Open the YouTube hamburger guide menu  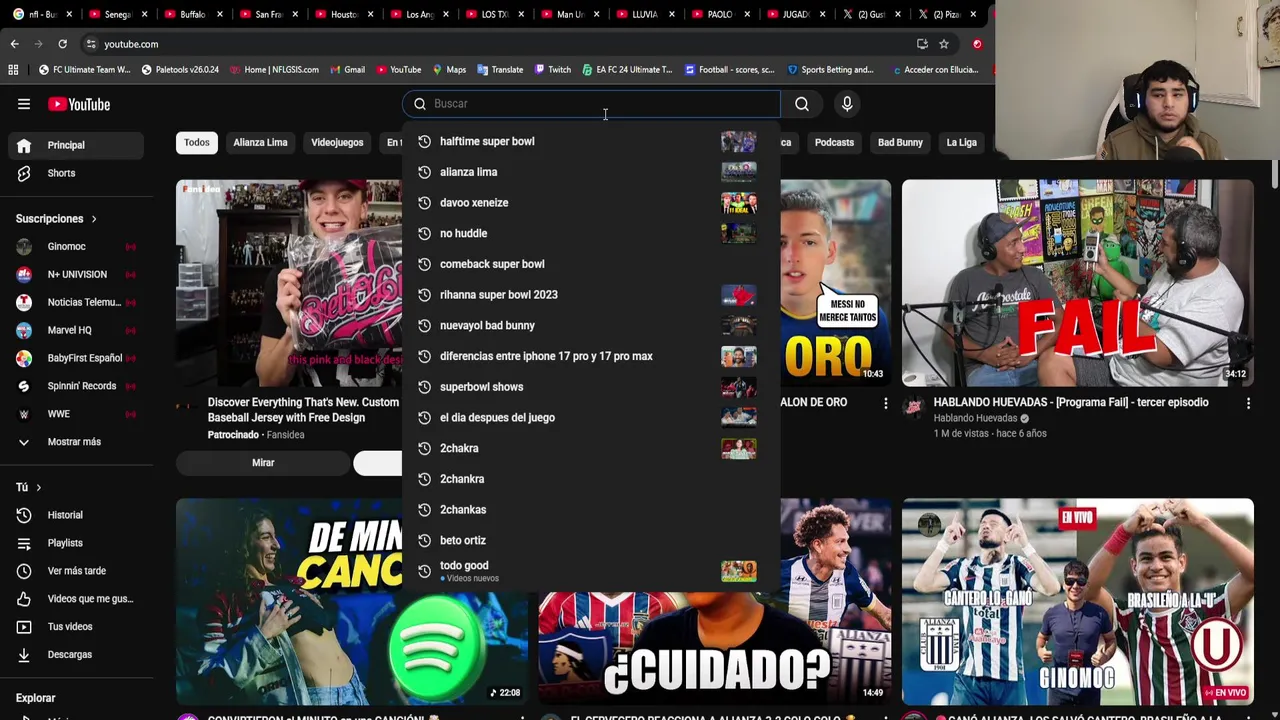pos(24,104)
